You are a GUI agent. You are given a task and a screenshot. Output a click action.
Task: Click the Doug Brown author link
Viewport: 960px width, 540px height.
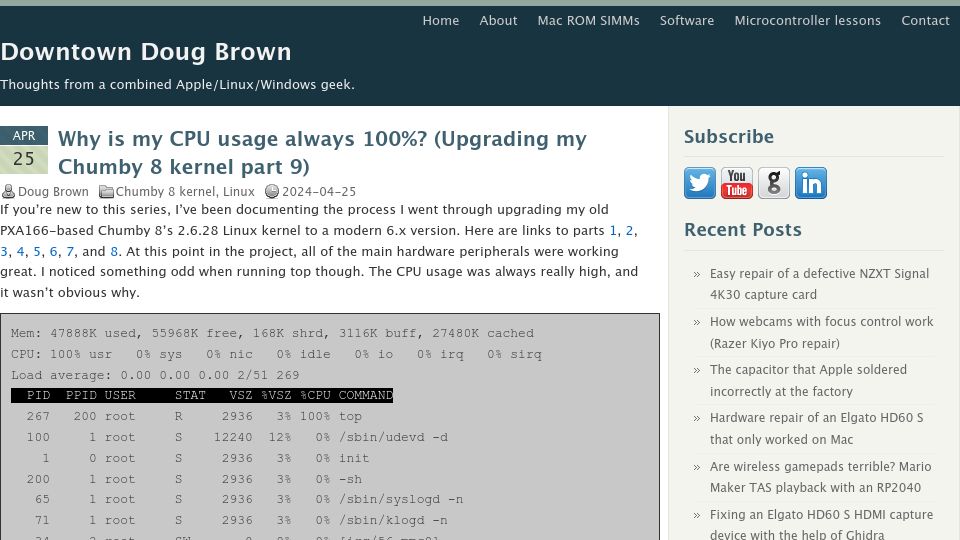pyautogui.click(x=53, y=192)
